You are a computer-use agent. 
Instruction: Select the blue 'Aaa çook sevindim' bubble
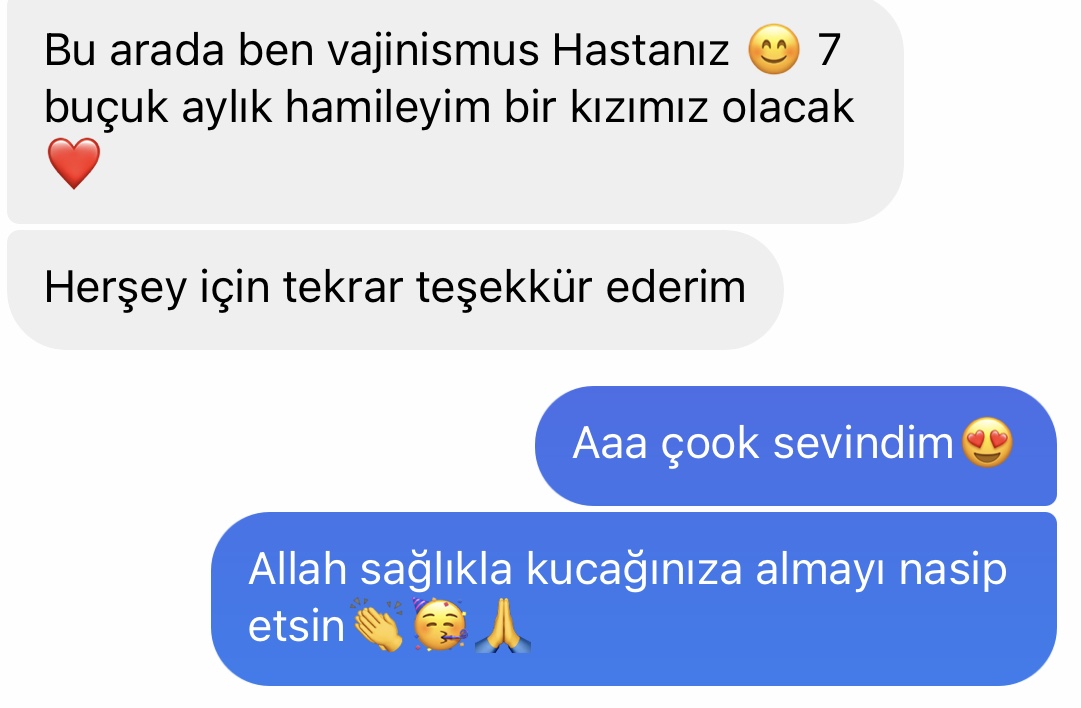coord(796,445)
